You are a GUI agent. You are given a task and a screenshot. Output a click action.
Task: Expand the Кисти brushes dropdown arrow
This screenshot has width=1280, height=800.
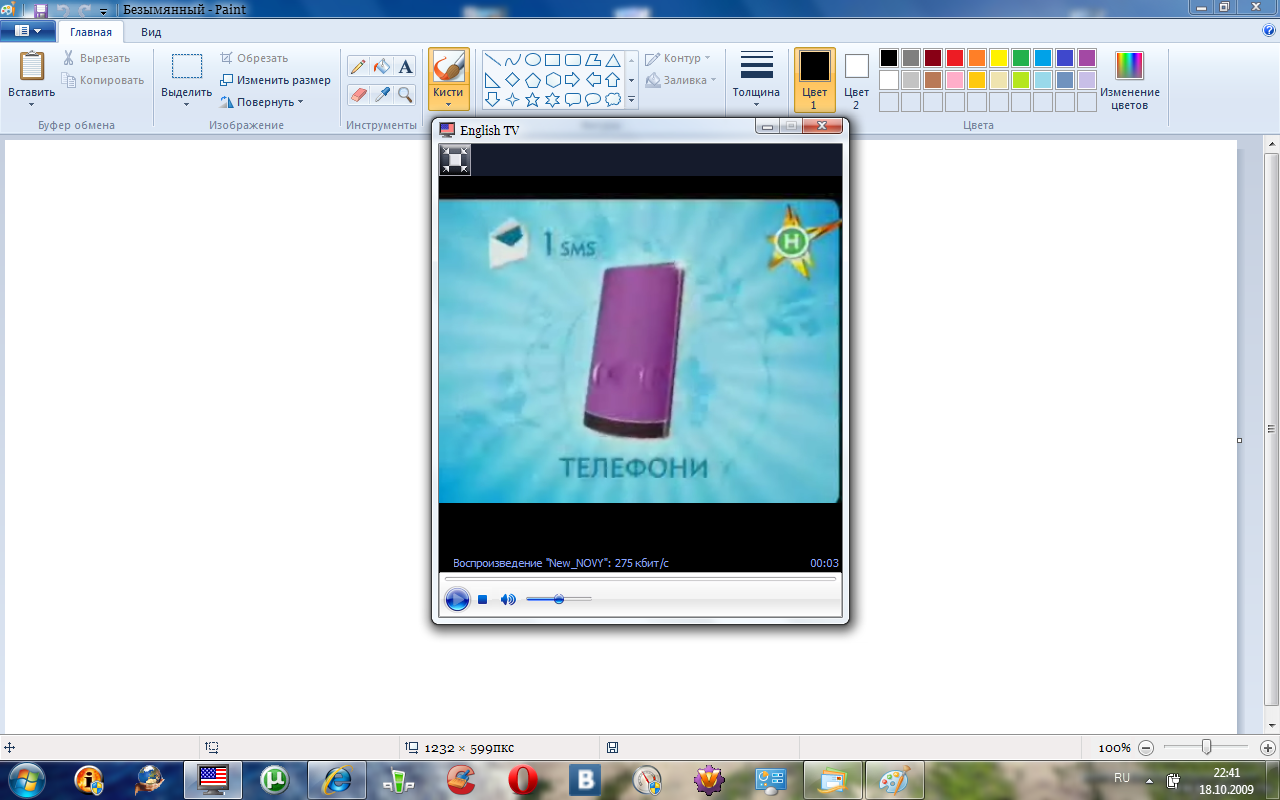pyautogui.click(x=448, y=104)
